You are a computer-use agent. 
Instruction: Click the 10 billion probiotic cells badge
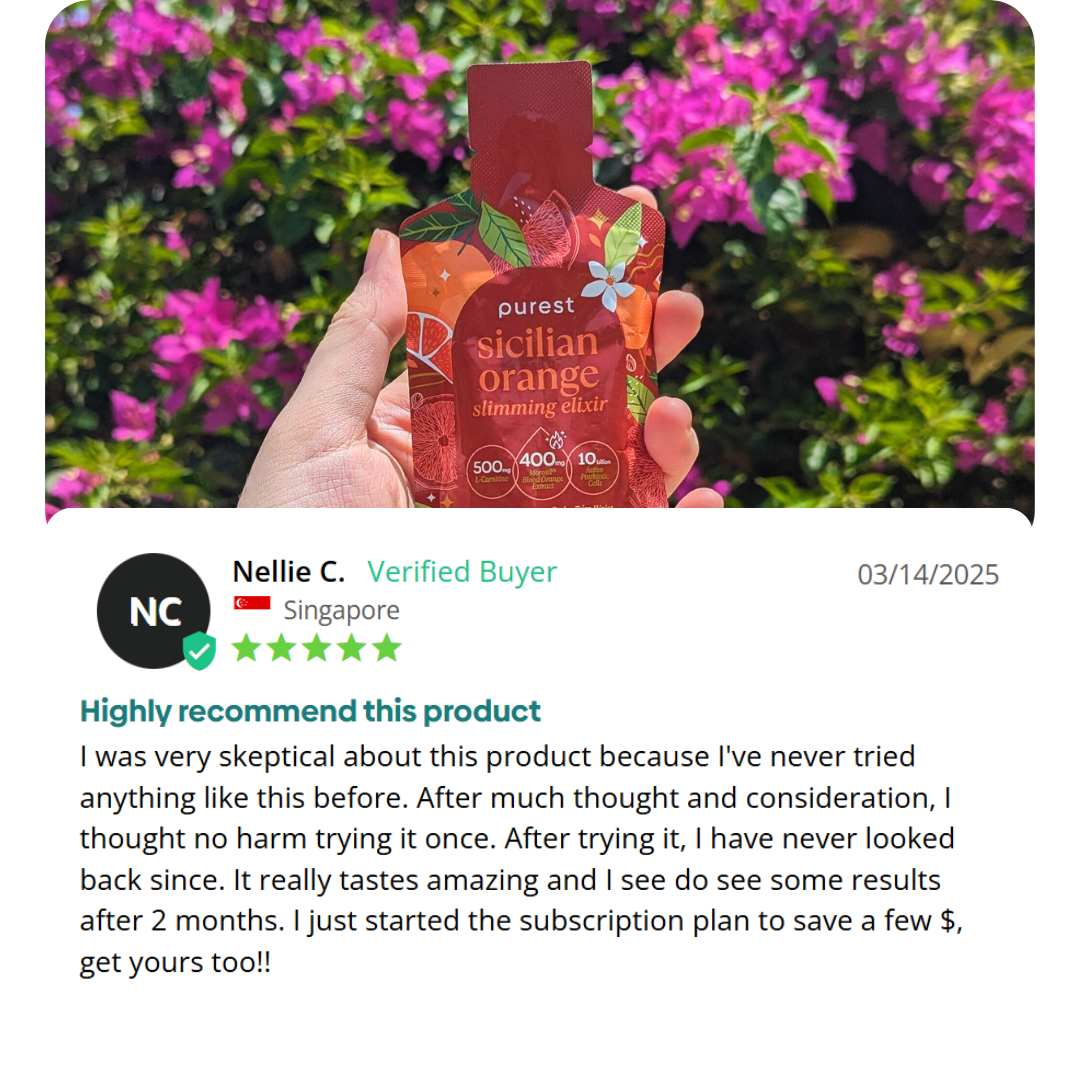coord(594,469)
